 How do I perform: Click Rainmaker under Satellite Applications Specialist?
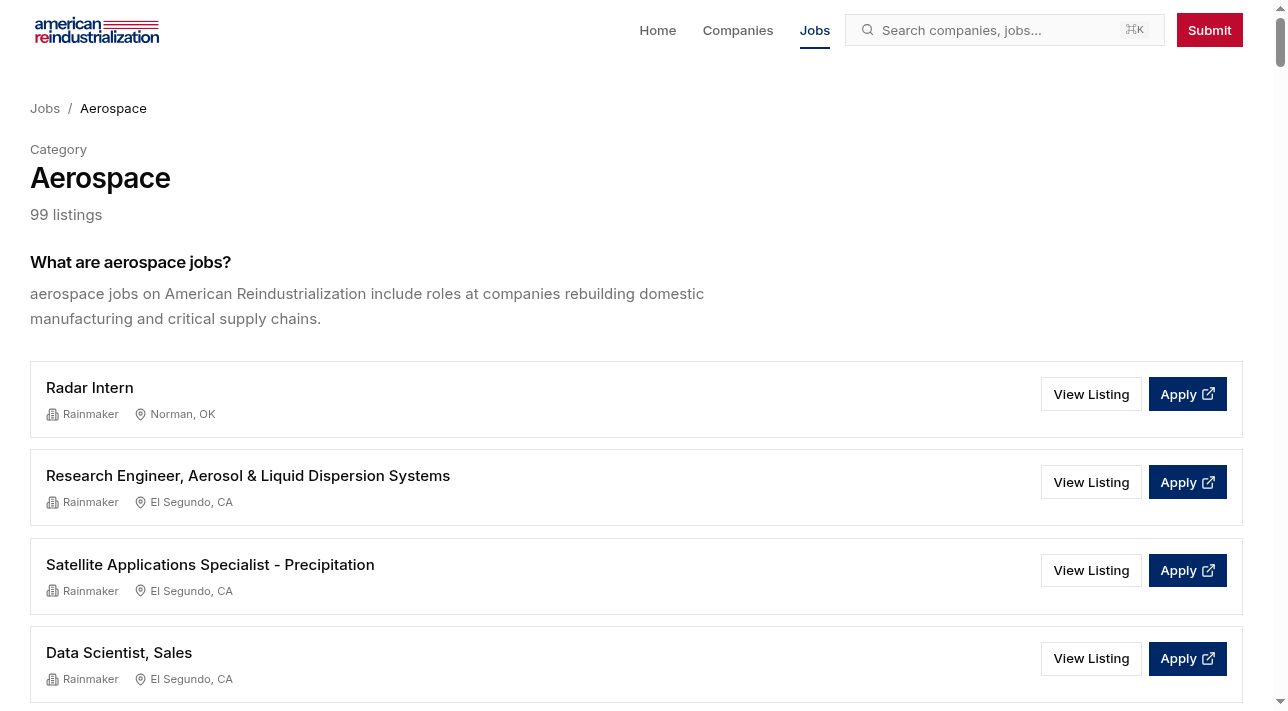pos(91,591)
